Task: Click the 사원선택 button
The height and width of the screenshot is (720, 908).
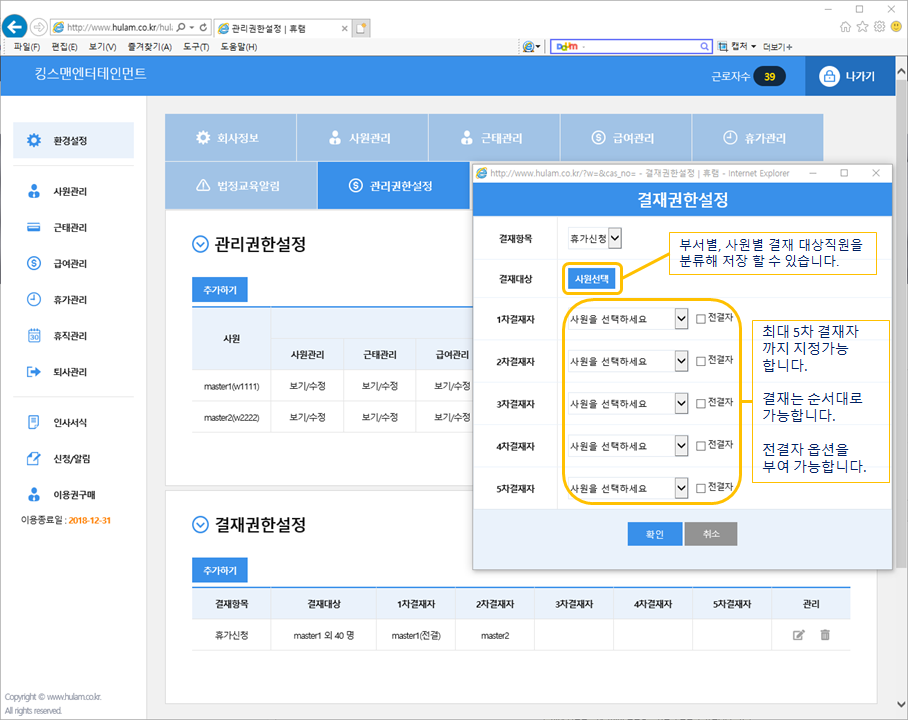Action: 594,279
